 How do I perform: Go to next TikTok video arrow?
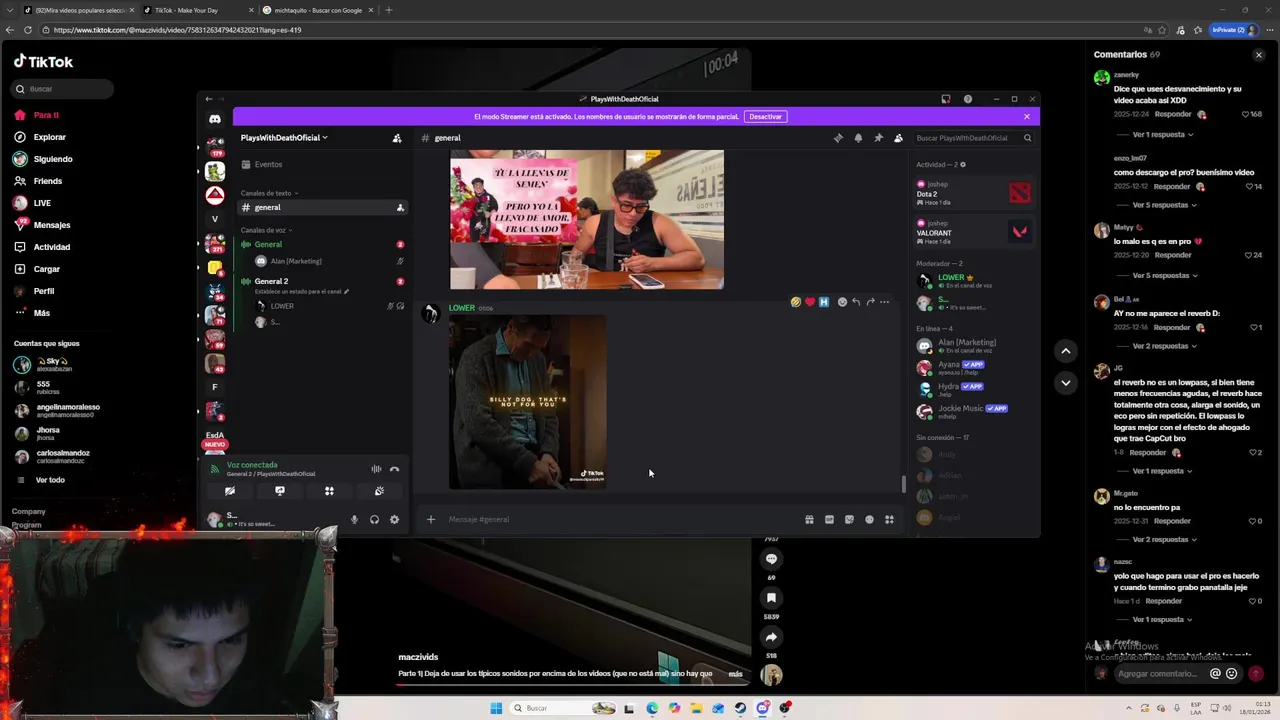[1066, 383]
